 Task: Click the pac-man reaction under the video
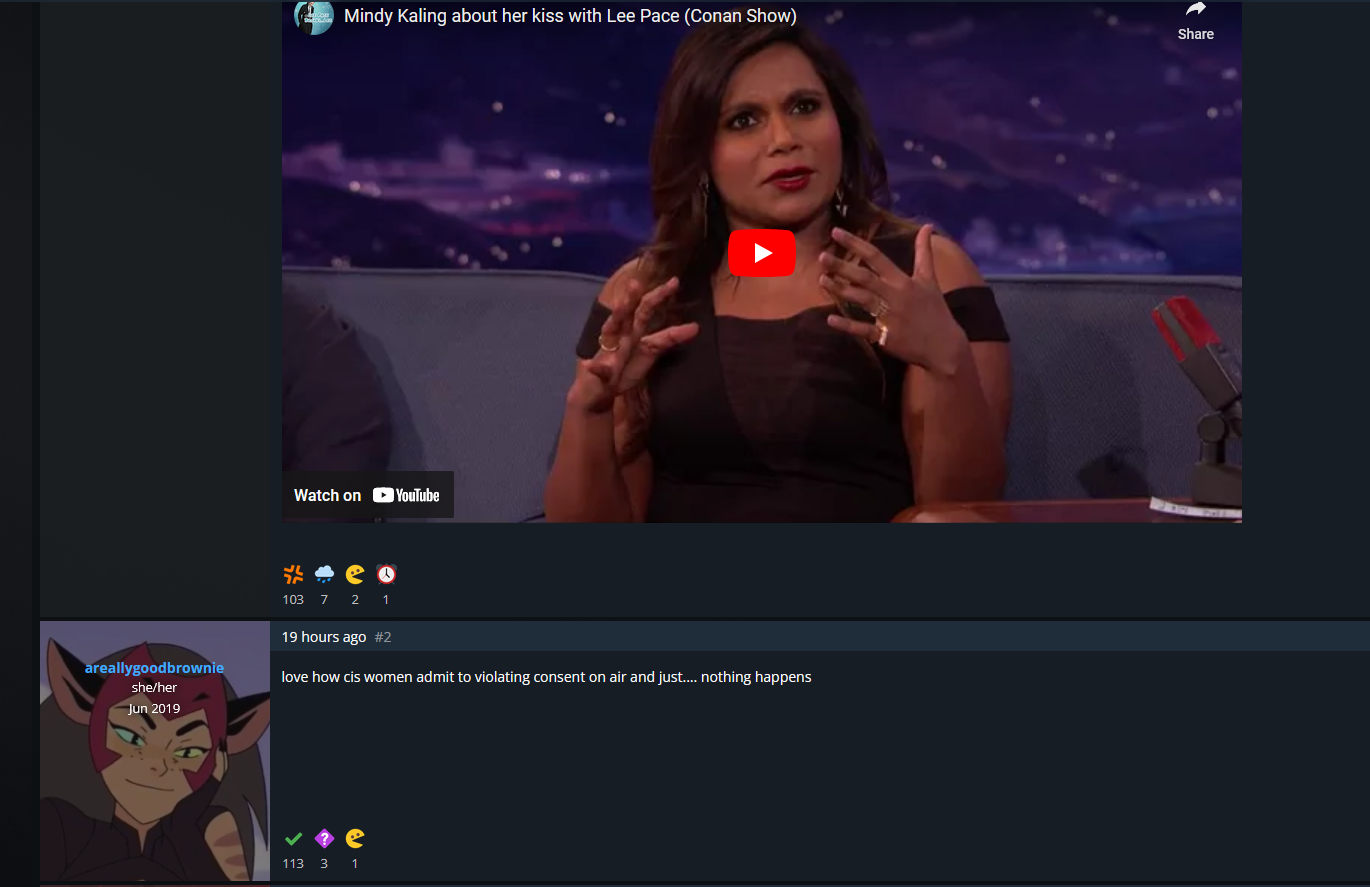tap(355, 574)
